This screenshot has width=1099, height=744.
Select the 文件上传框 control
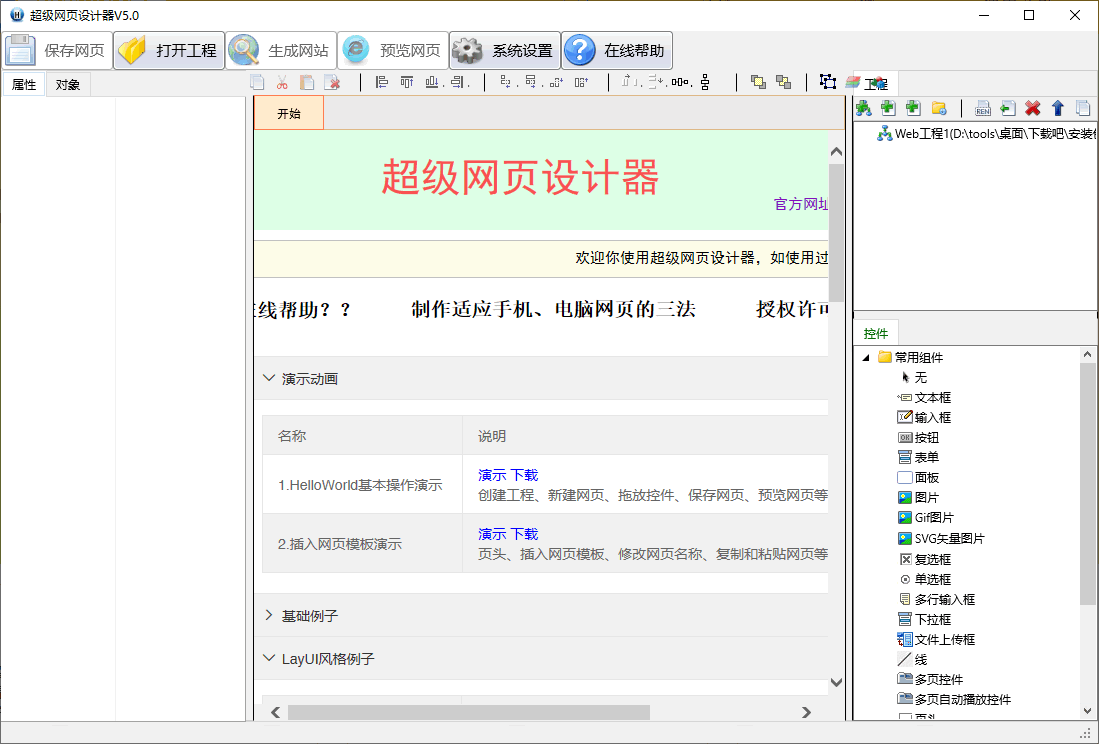point(936,640)
